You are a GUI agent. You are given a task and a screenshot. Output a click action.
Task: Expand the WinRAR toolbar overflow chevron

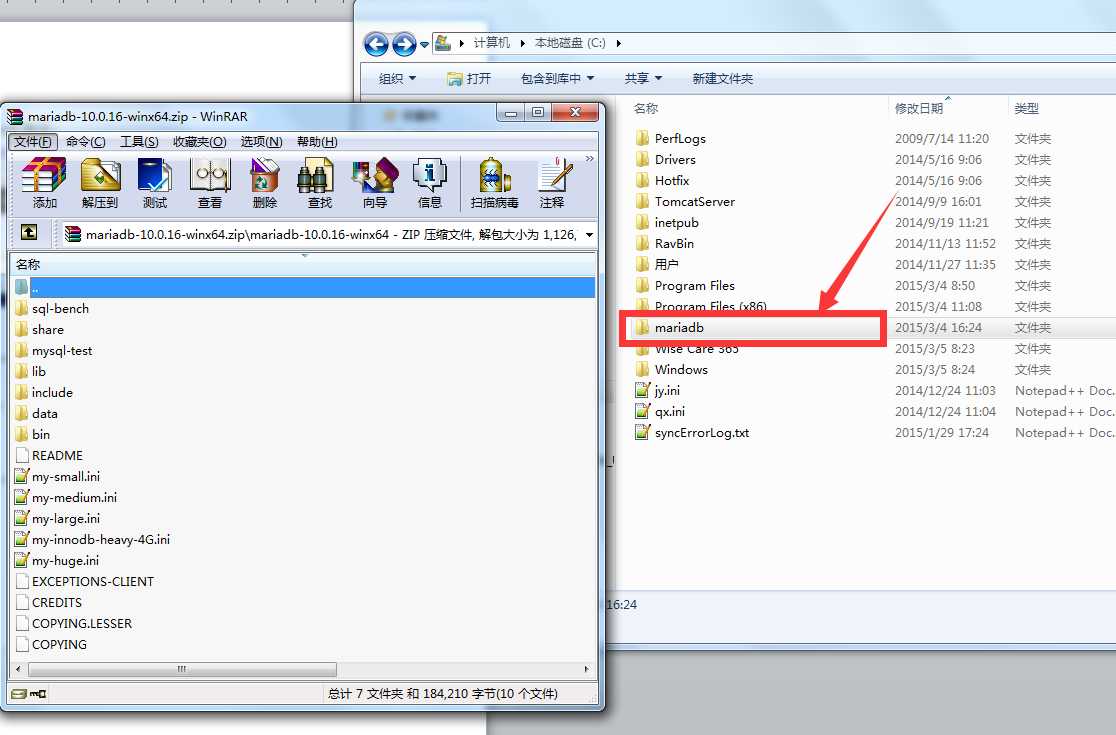(589, 159)
